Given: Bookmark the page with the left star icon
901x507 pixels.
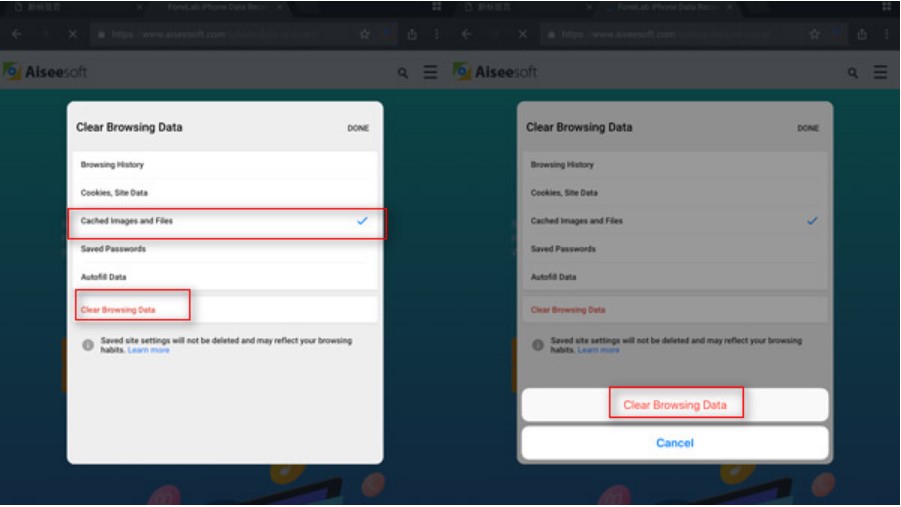Looking at the screenshot, I should 365,34.
